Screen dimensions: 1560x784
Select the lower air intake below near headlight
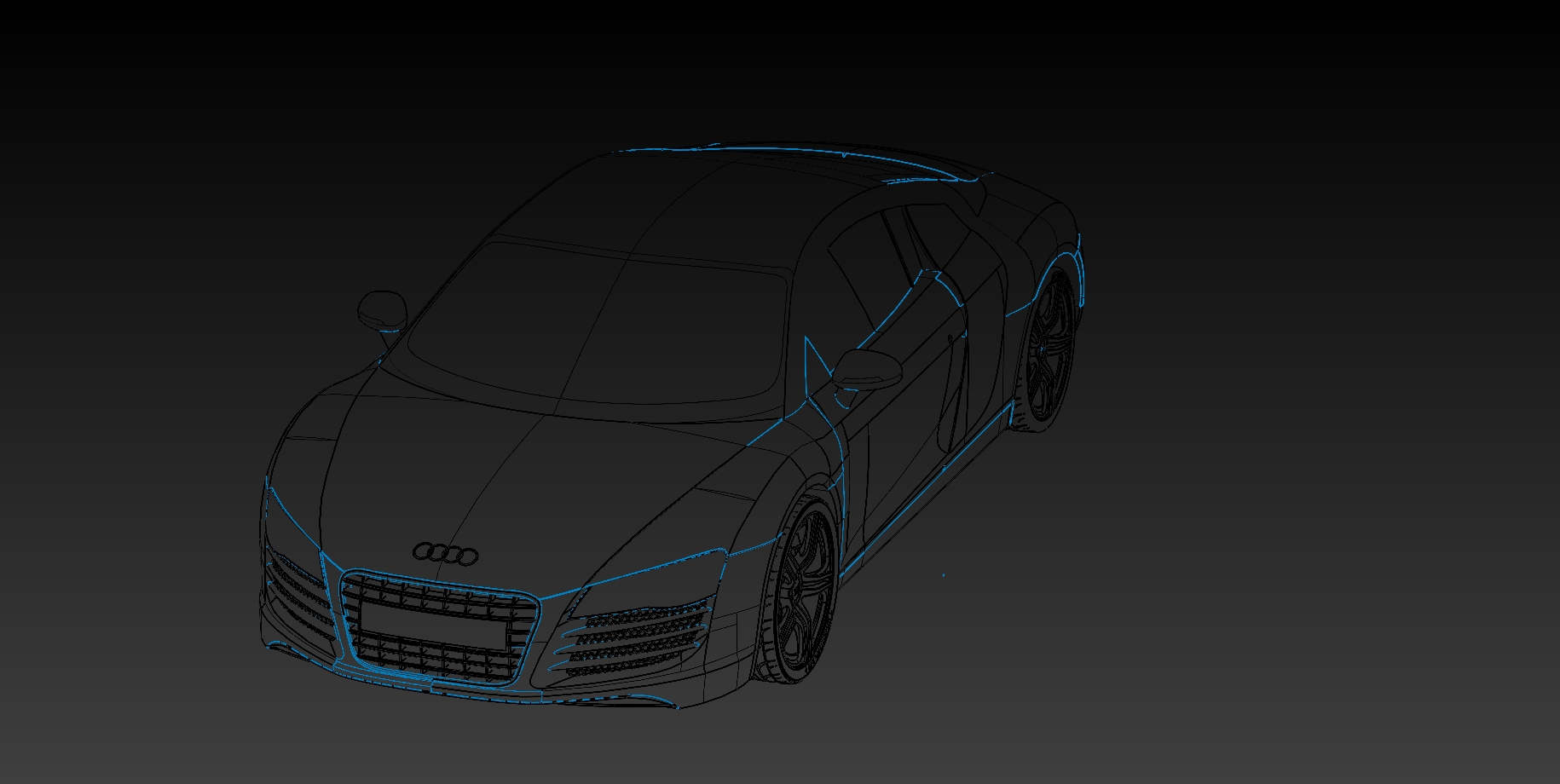point(635,643)
